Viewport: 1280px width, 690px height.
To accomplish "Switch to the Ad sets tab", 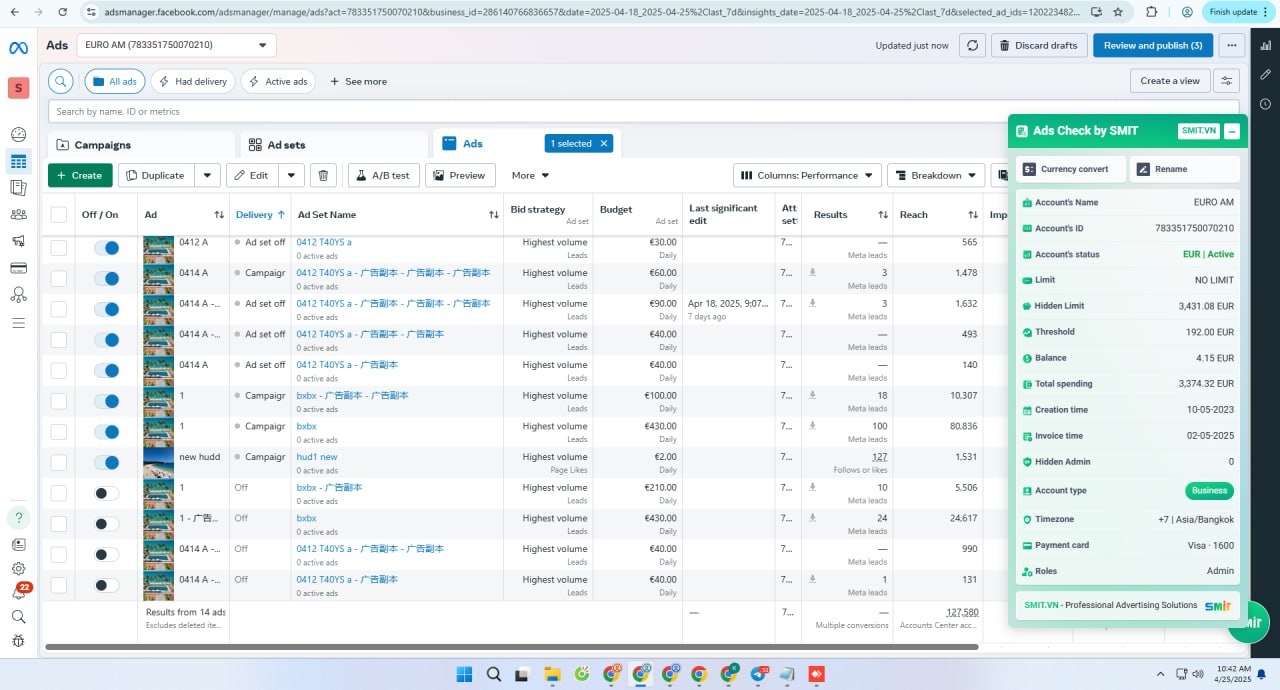I will click(334, 145).
